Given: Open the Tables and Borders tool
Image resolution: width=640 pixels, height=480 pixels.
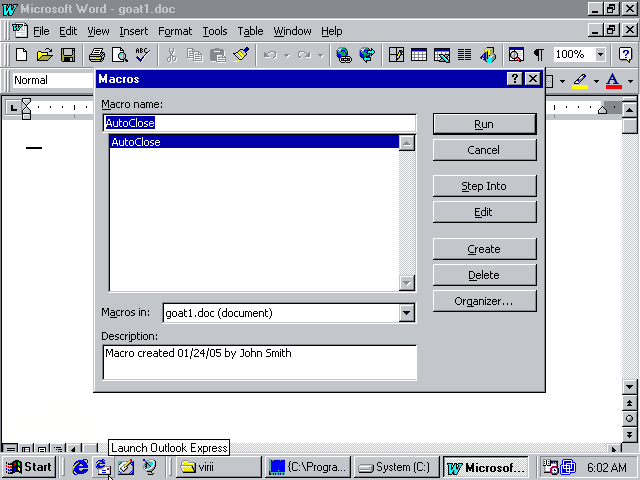Looking at the screenshot, I should (x=396, y=54).
